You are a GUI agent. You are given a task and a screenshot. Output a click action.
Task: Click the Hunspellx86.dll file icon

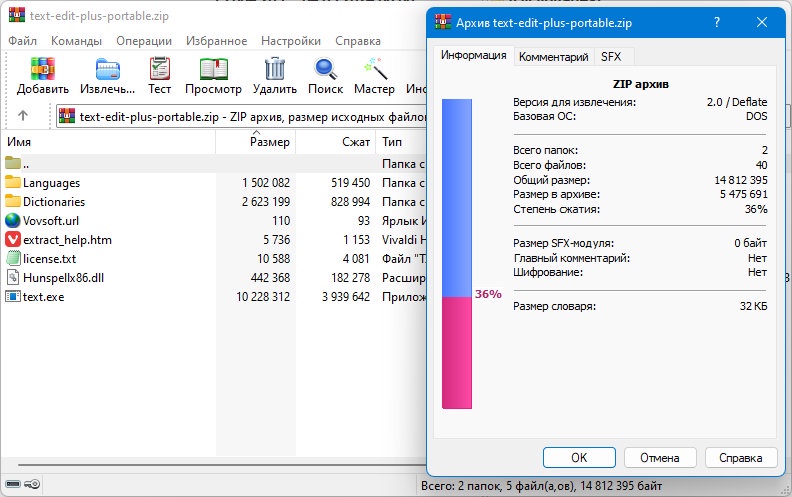(13, 277)
